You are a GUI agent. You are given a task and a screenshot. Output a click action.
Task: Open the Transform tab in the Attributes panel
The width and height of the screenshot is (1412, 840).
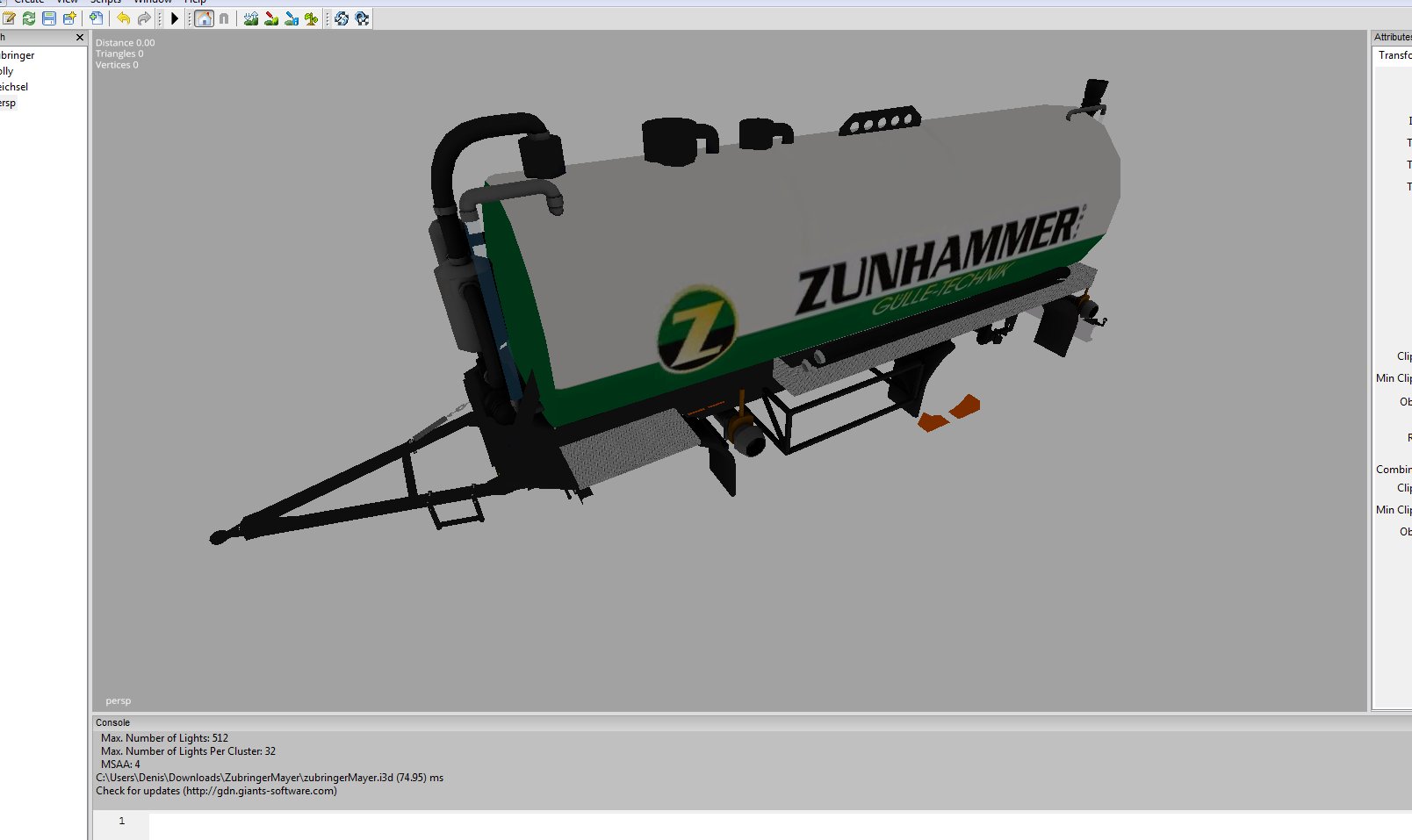(1394, 55)
